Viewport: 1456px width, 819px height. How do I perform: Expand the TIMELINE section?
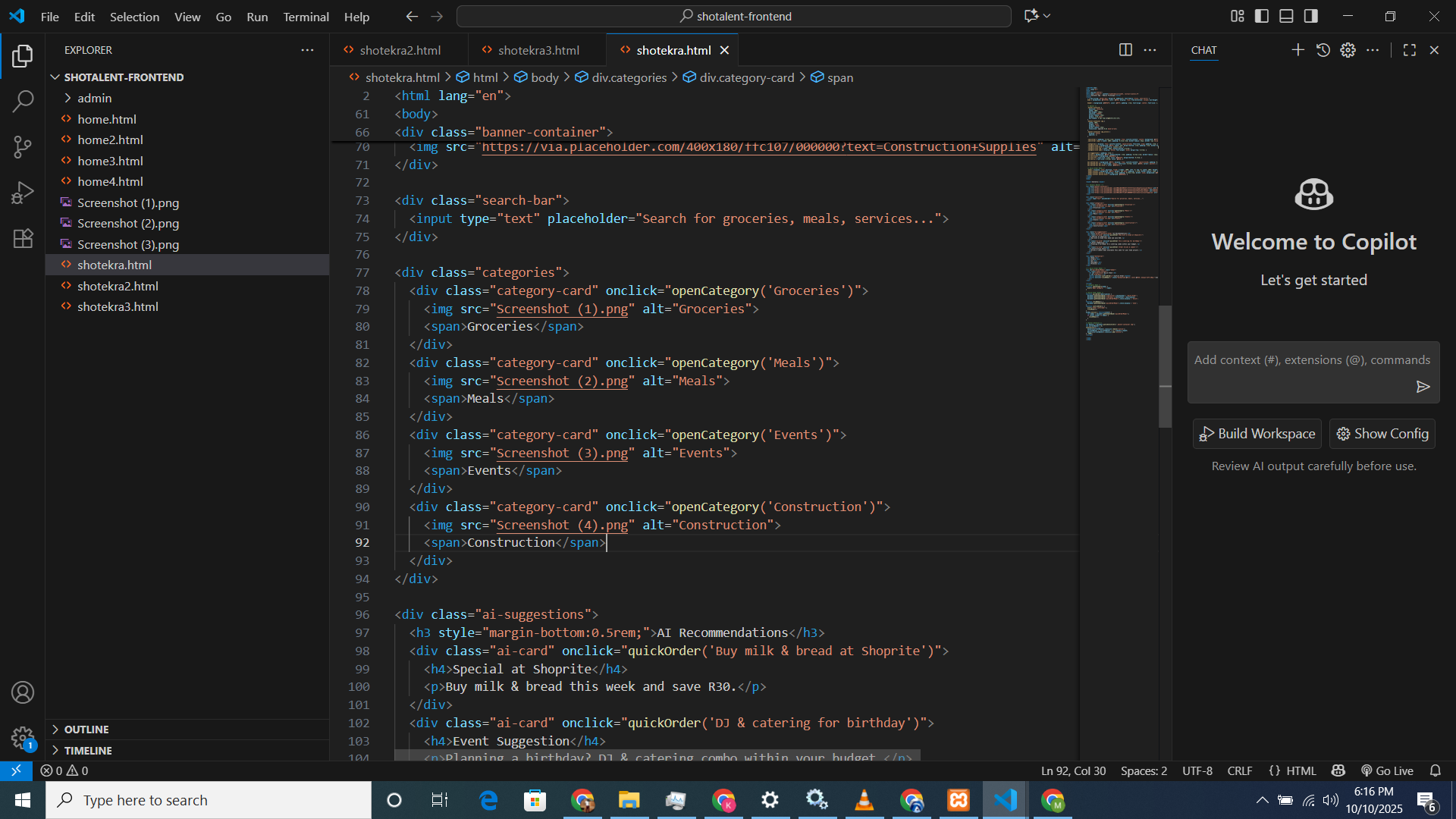pos(88,750)
